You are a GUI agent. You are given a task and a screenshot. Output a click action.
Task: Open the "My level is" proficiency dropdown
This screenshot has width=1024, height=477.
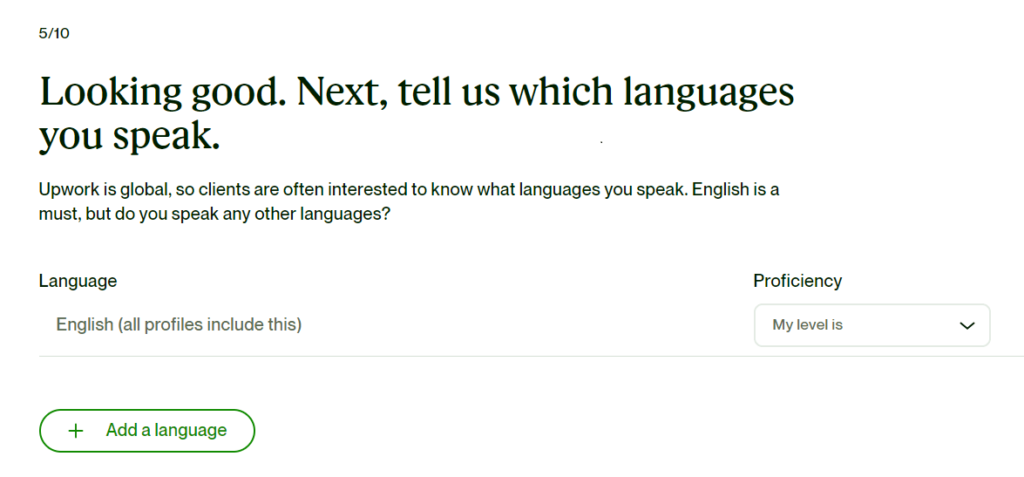point(872,325)
